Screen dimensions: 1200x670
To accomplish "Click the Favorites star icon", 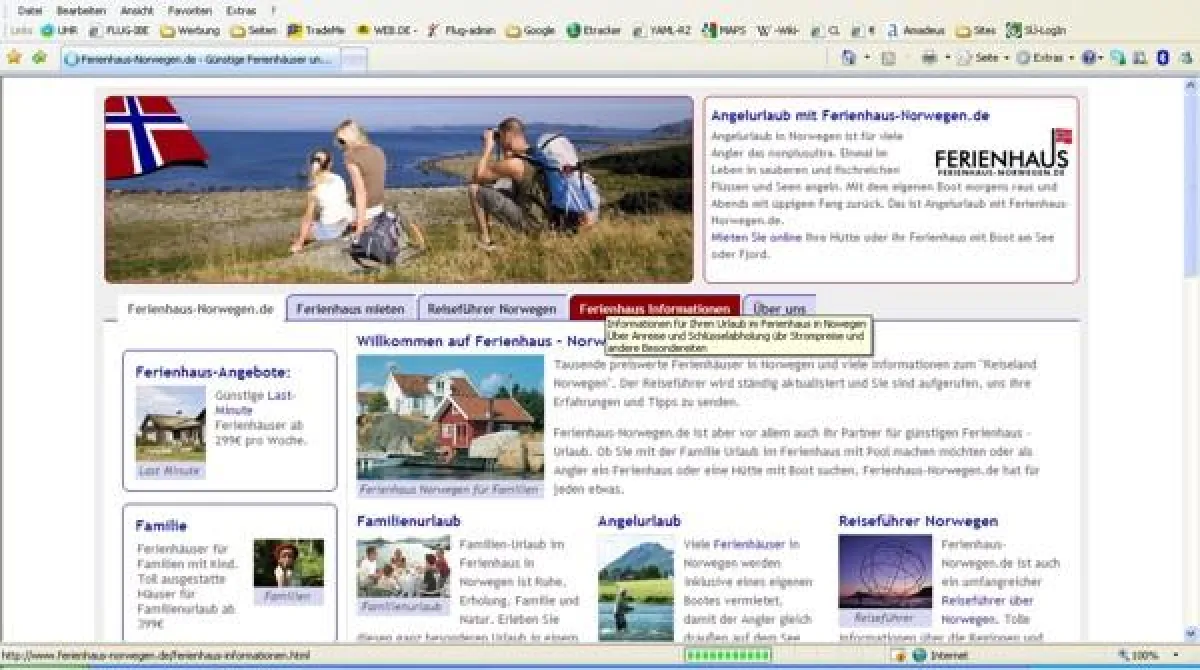I will pyautogui.click(x=16, y=59).
